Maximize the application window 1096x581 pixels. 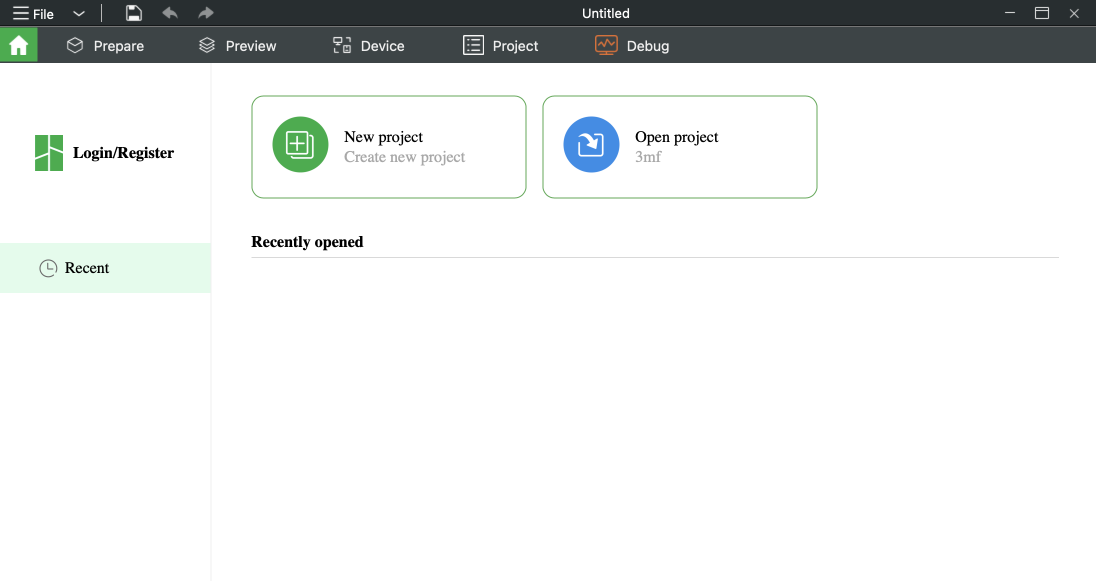coord(1041,13)
